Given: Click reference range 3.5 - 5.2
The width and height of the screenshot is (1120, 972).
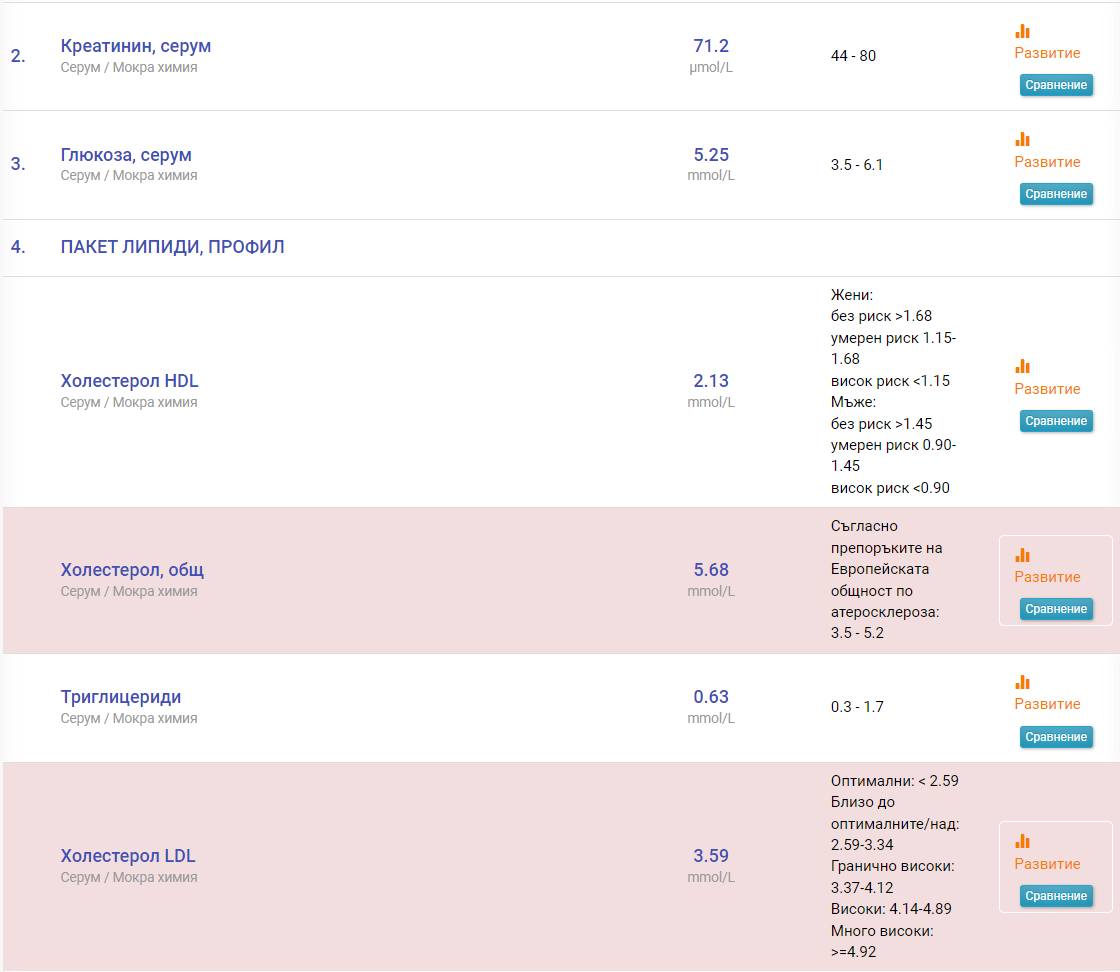Looking at the screenshot, I should (x=856, y=633).
